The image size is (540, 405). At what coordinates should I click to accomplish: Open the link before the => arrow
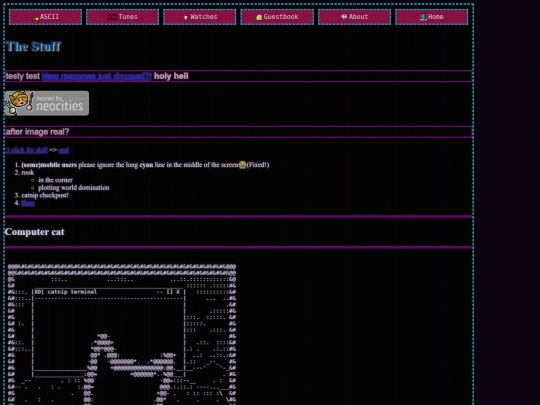click(x=27, y=150)
